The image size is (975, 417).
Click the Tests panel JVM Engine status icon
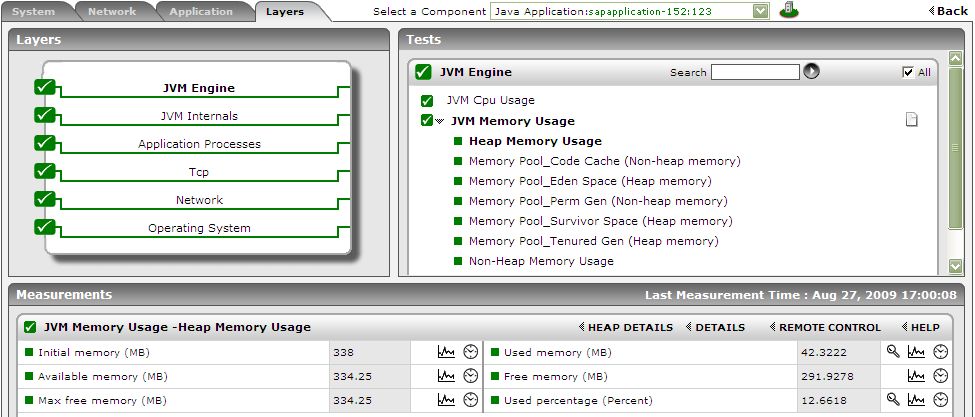(x=423, y=72)
